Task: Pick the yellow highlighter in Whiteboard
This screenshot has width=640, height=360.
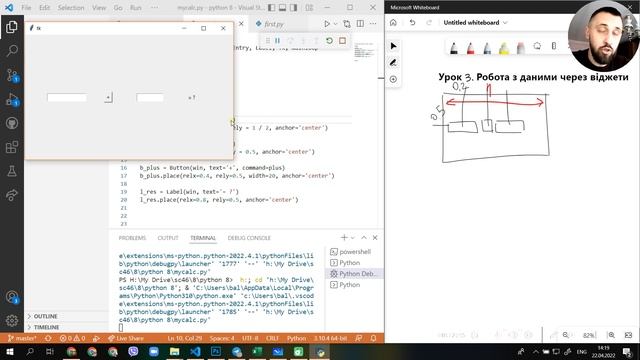Action: click(504, 48)
